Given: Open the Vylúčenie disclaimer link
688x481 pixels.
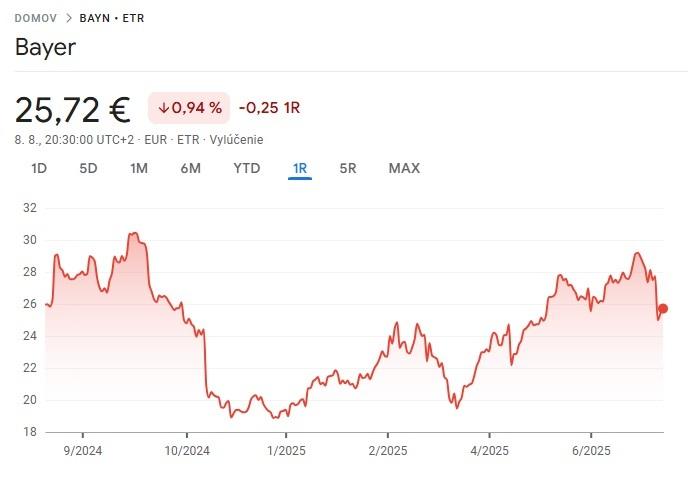Looking at the screenshot, I should [x=236, y=139].
